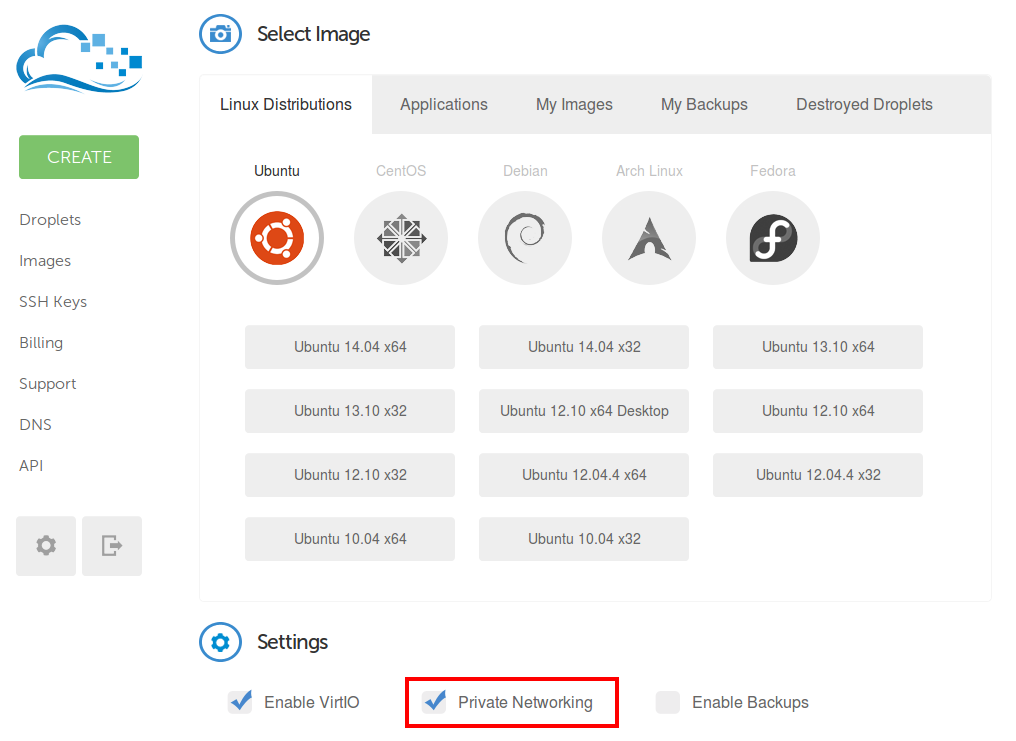
Task: Choose Ubuntu 10.04 x64 image
Action: pyautogui.click(x=350, y=539)
